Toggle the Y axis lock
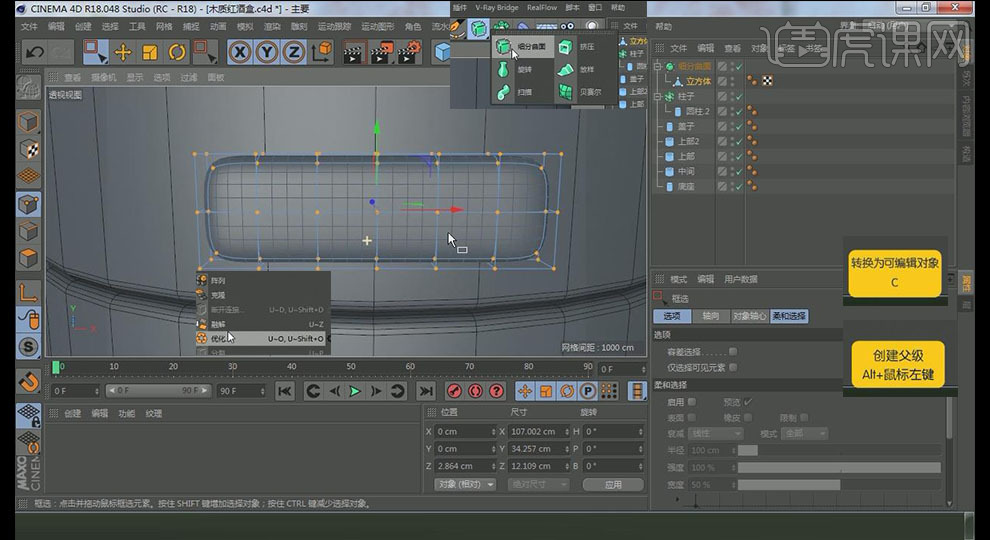 click(266, 52)
